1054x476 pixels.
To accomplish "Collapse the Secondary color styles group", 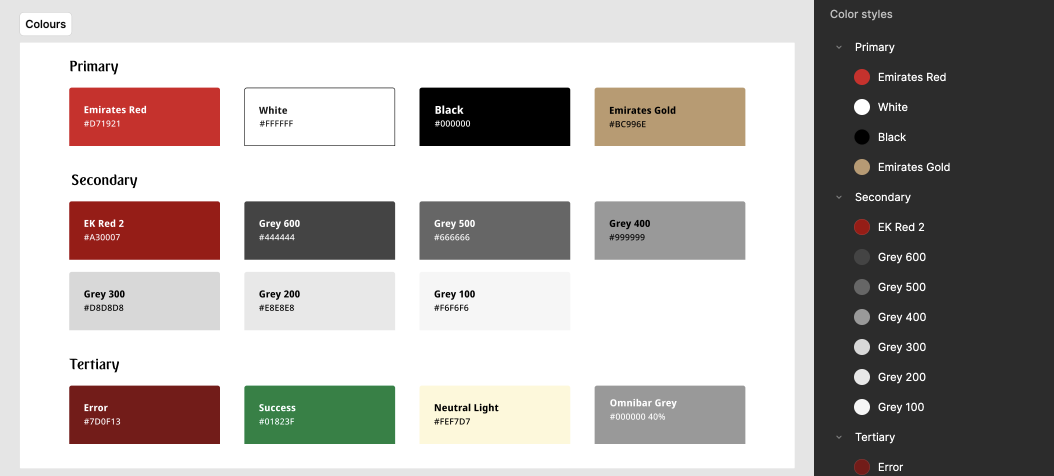I will (839, 197).
